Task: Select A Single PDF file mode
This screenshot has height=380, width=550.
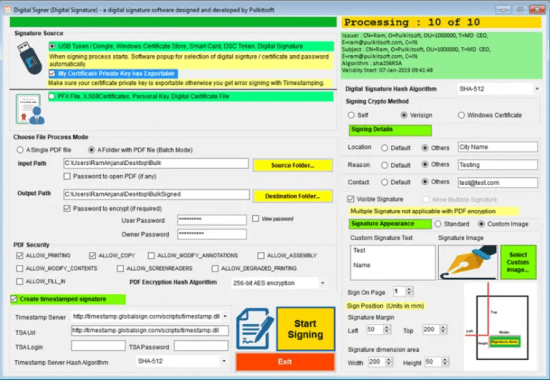Action: (x=20, y=150)
